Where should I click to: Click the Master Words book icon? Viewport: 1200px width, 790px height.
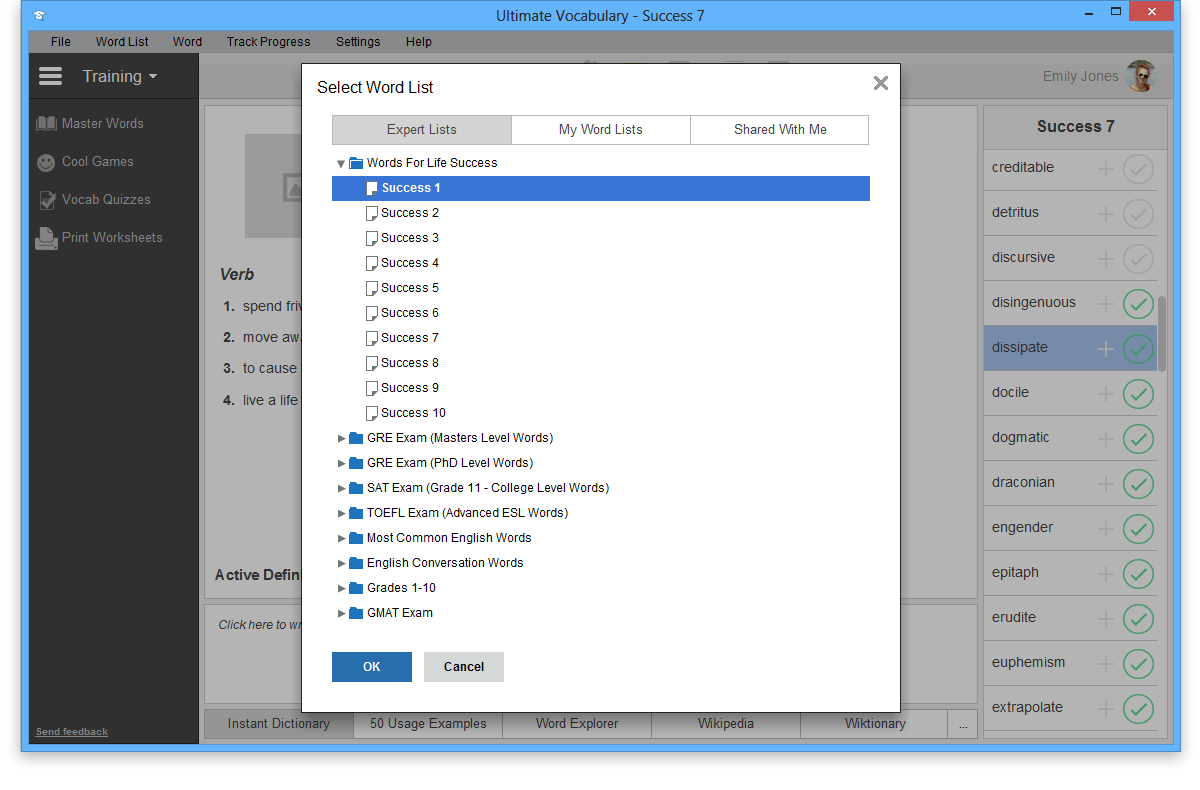(46, 124)
